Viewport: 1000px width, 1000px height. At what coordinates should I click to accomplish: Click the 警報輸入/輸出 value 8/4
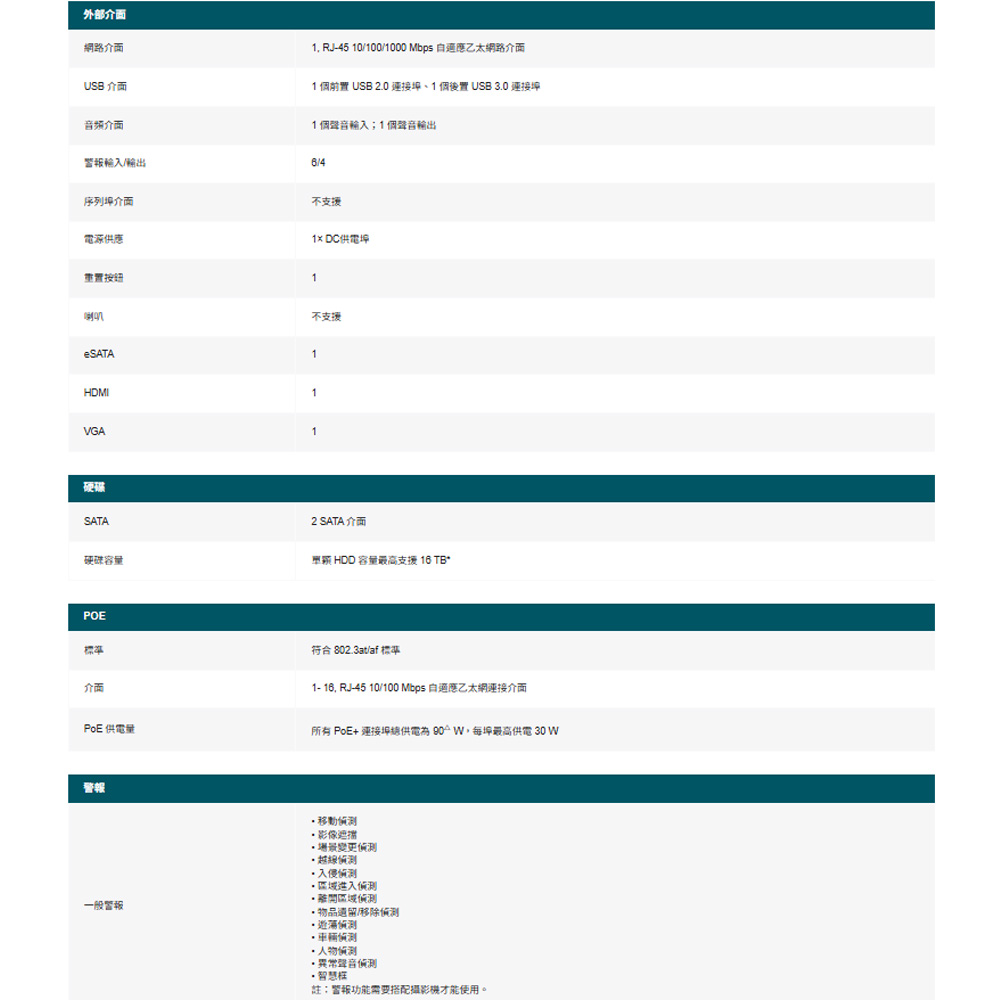[x=318, y=163]
